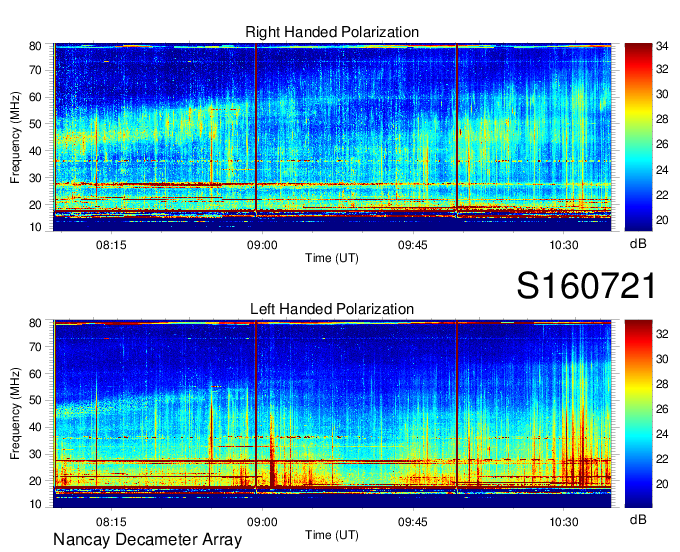Image resolution: width=680 pixels, height=552 pixels.
Task: Click the 20 MHz tick on Left Handed plot
Action: (35, 481)
